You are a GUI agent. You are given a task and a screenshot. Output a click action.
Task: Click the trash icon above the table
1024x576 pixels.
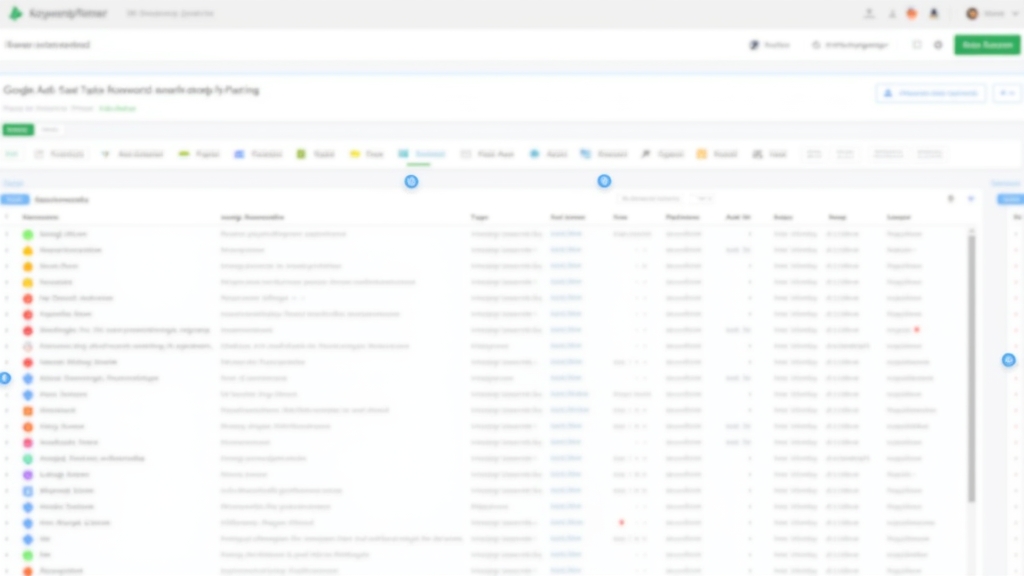pos(951,199)
